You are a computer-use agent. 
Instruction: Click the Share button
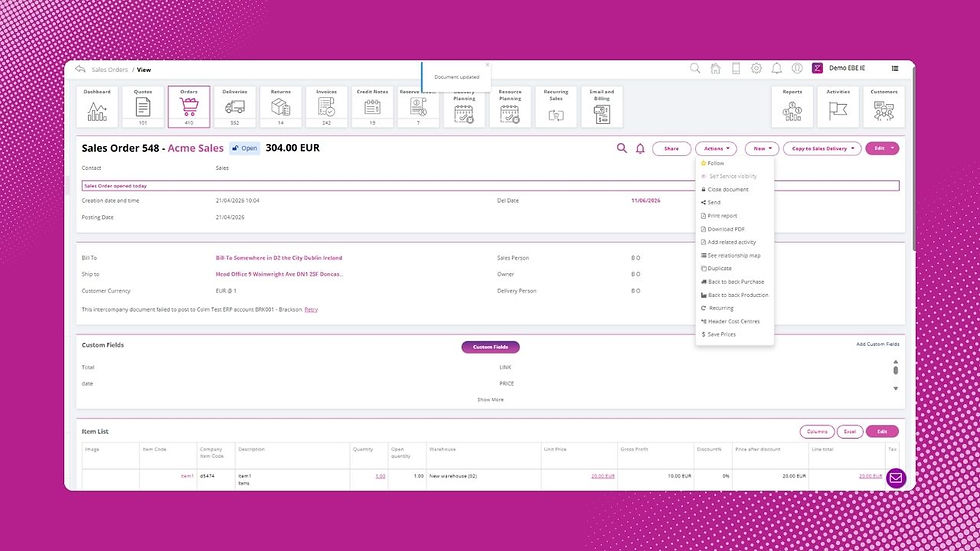(x=671, y=149)
